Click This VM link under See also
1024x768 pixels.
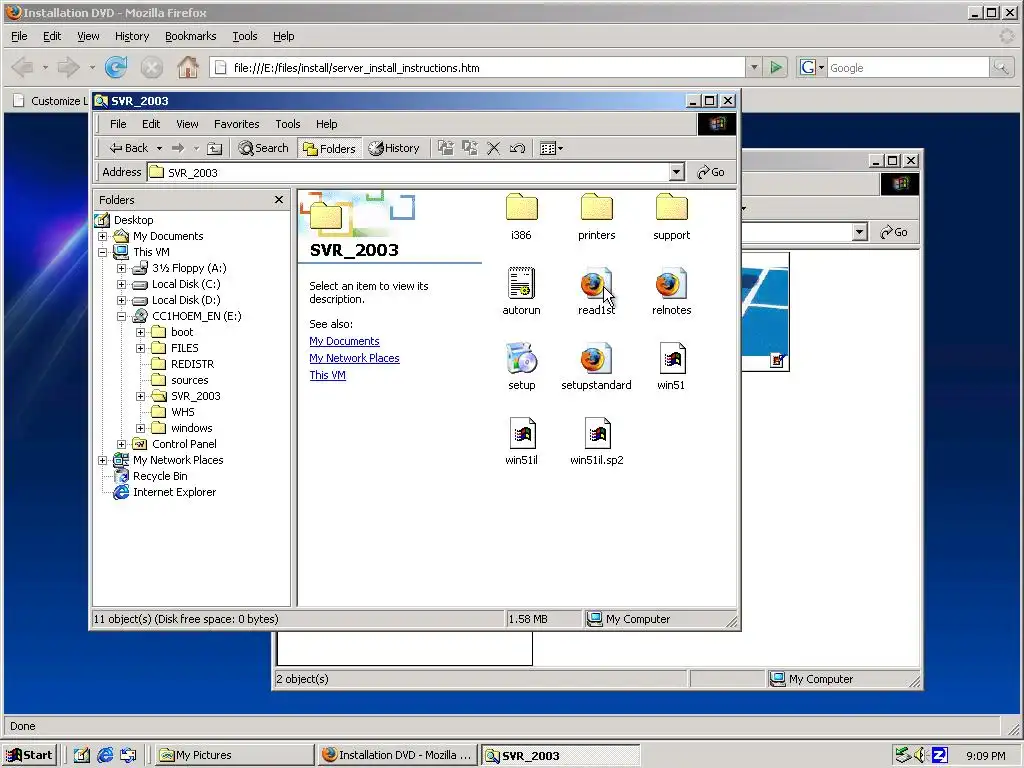[x=327, y=375]
